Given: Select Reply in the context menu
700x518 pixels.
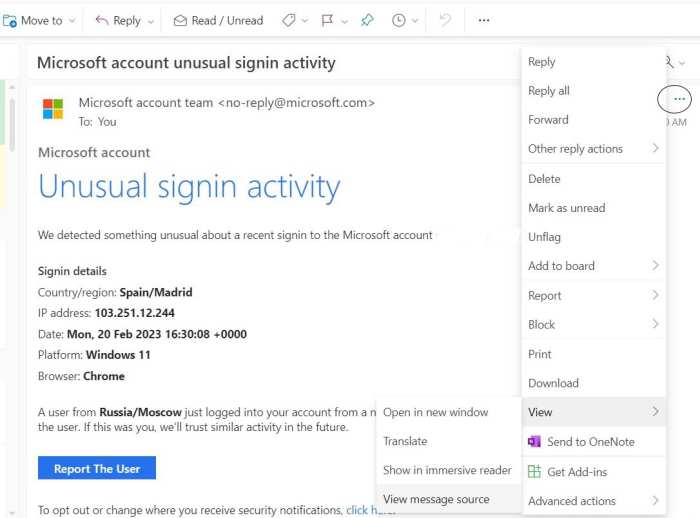Looking at the screenshot, I should 593,62.
